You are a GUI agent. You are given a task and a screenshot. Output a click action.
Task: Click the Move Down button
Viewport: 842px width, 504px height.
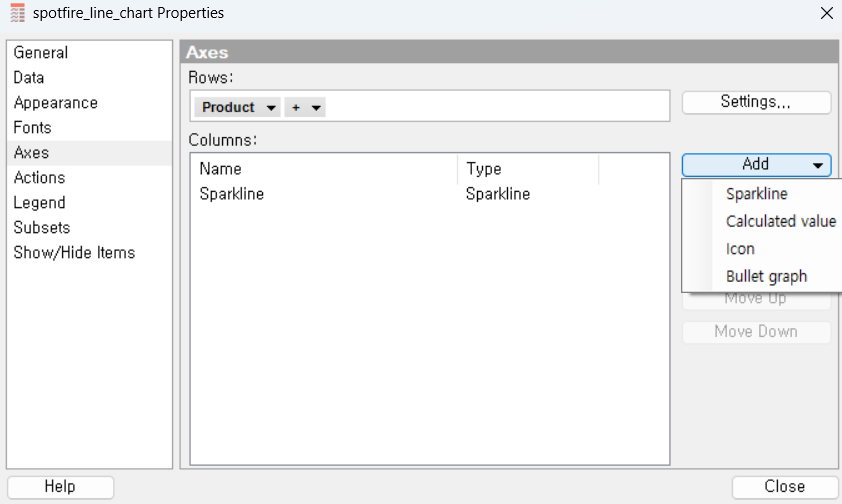click(756, 332)
